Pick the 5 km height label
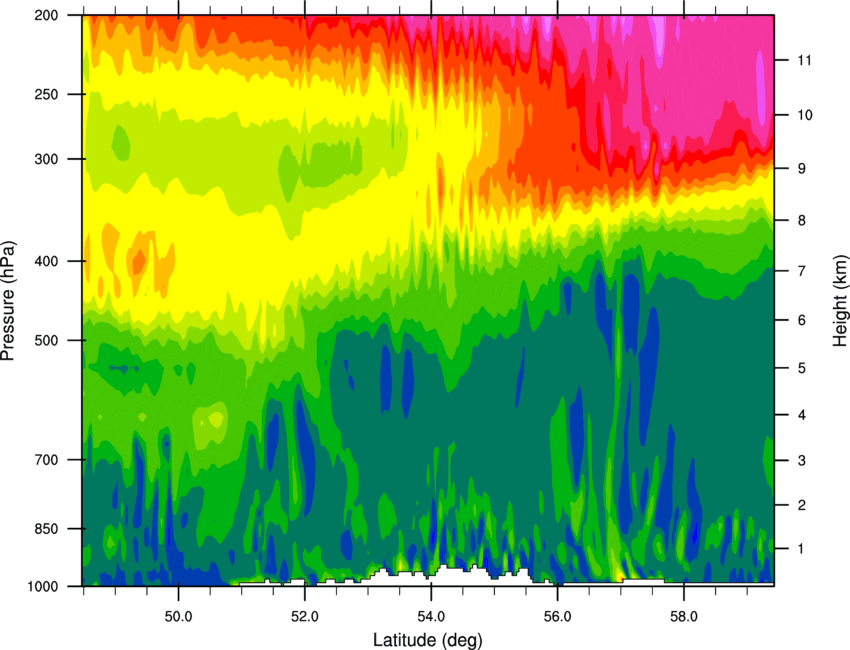The width and height of the screenshot is (850, 650). (802, 368)
